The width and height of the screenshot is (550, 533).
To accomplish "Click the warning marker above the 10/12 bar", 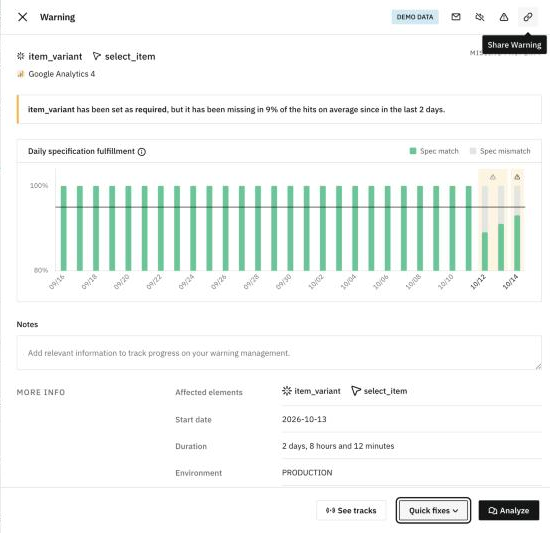I will pos(493,177).
